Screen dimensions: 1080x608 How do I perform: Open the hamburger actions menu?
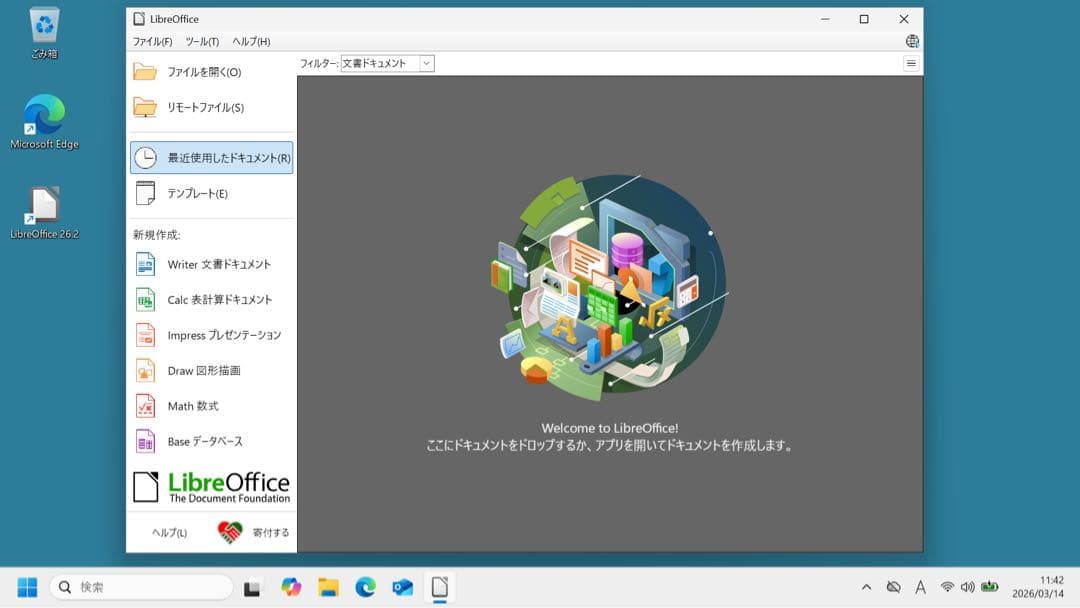click(x=911, y=63)
